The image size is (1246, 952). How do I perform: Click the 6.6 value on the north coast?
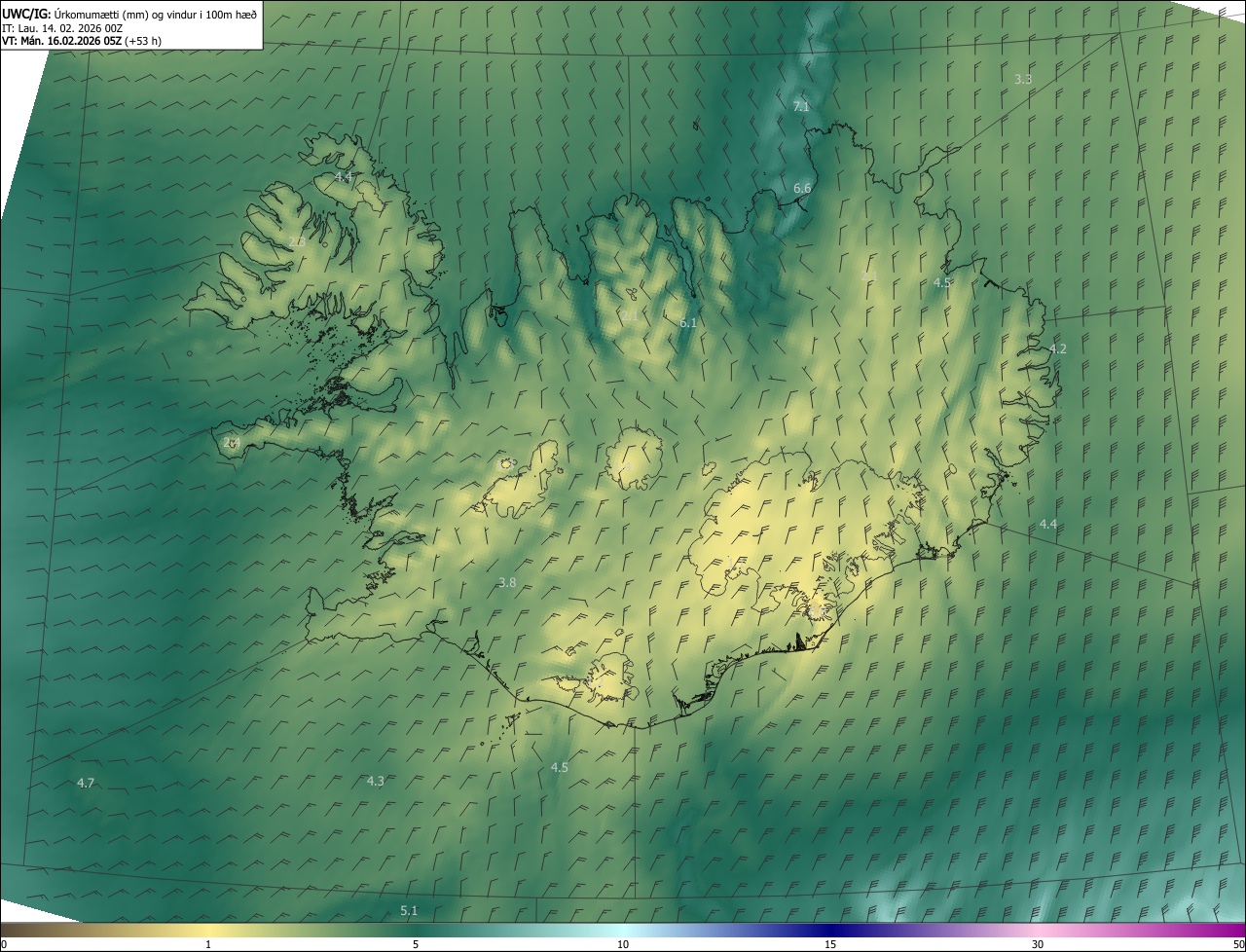[802, 188]
